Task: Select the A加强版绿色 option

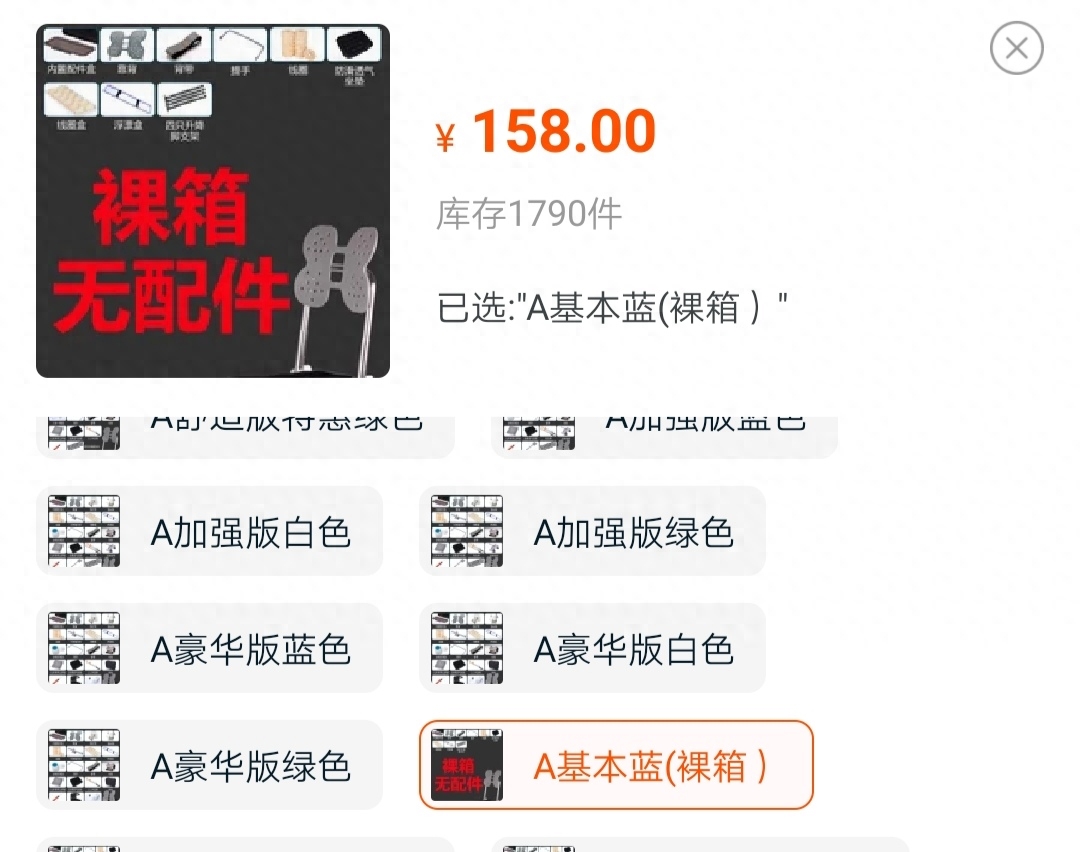Action: 592,531
